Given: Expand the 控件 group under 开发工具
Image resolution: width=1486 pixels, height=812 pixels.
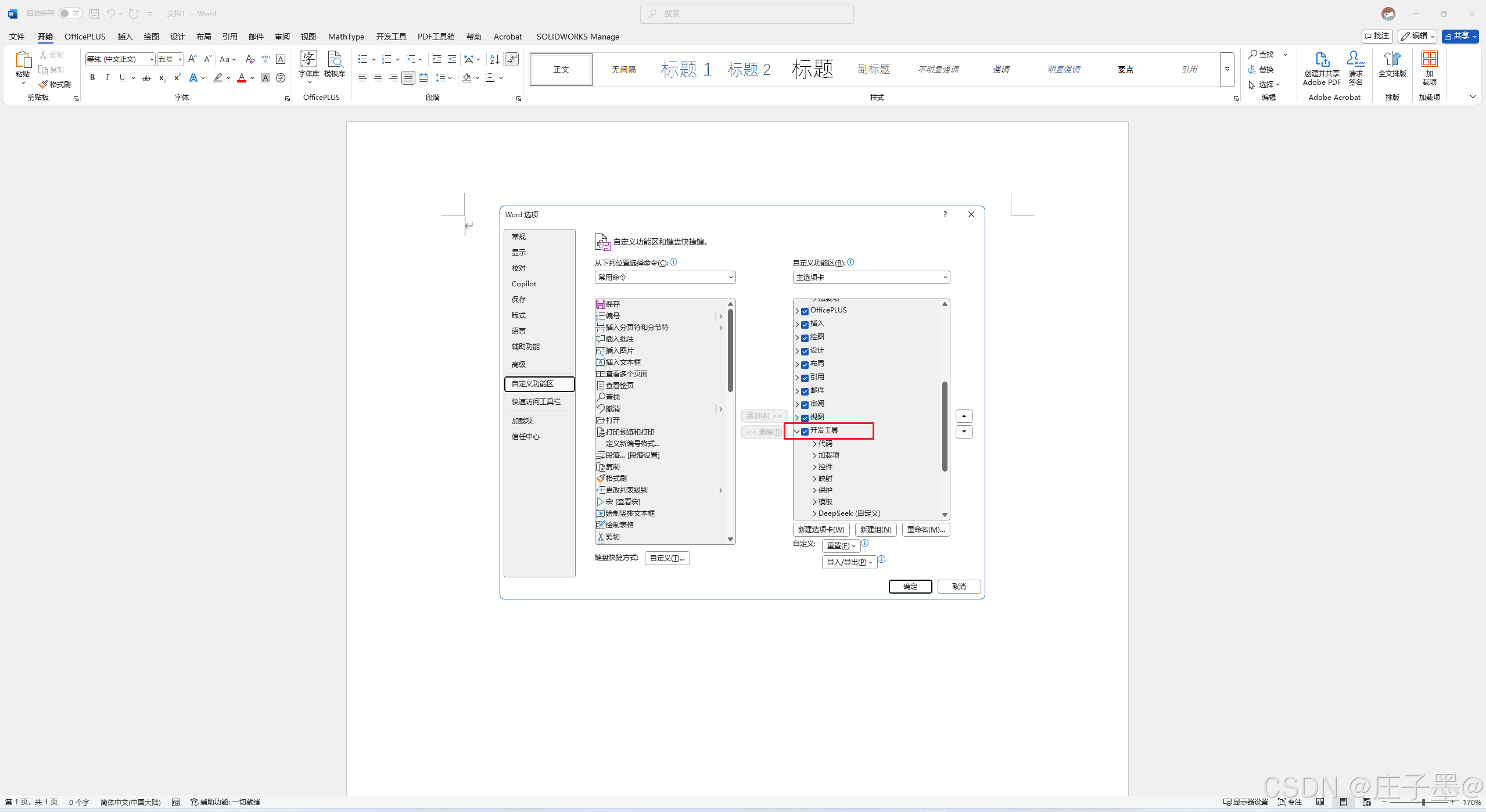Looking at the screenshot, I should pyautogui.click(x=814, y=467).
